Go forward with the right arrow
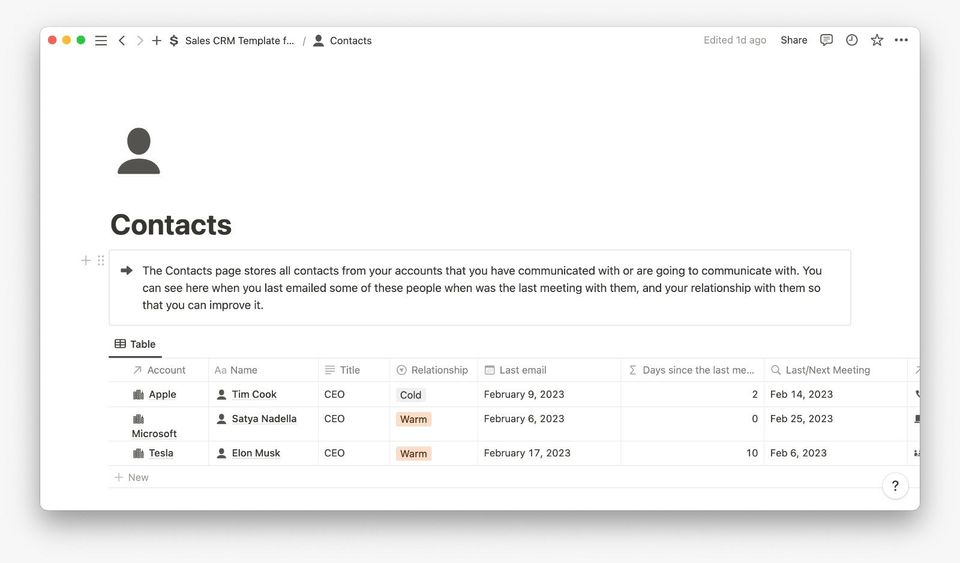Image resolution: width=960 pixels, height=563 pixels. 139,41
